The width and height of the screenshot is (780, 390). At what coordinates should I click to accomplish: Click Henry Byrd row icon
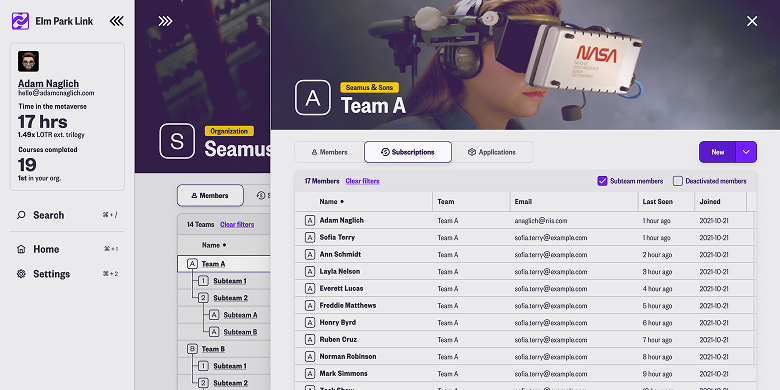pyautogui.click(x=309, y=322)
